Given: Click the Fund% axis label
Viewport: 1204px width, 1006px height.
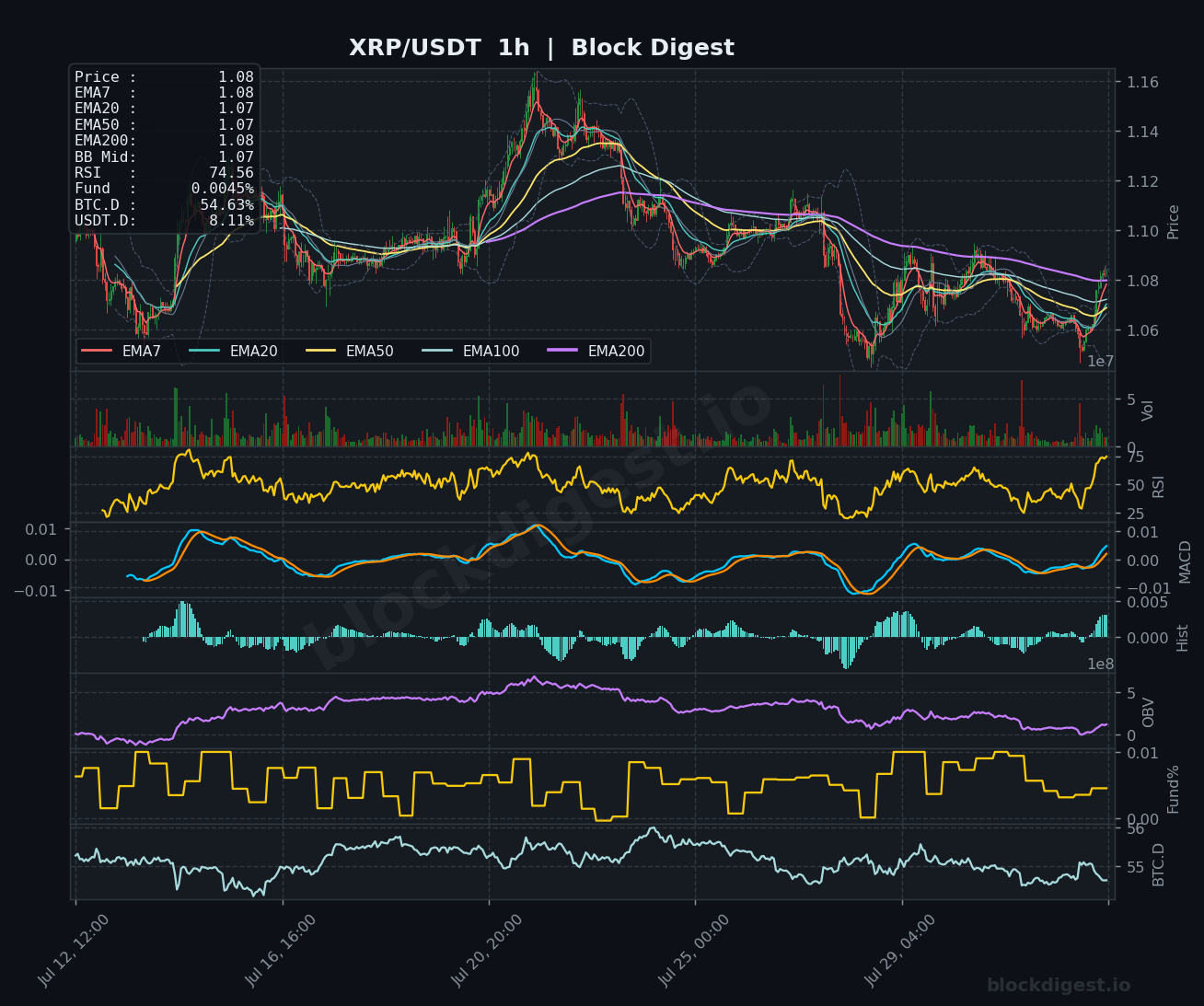Looking at the screenshot, I should pyautogui.click(x=1173, y=790).
